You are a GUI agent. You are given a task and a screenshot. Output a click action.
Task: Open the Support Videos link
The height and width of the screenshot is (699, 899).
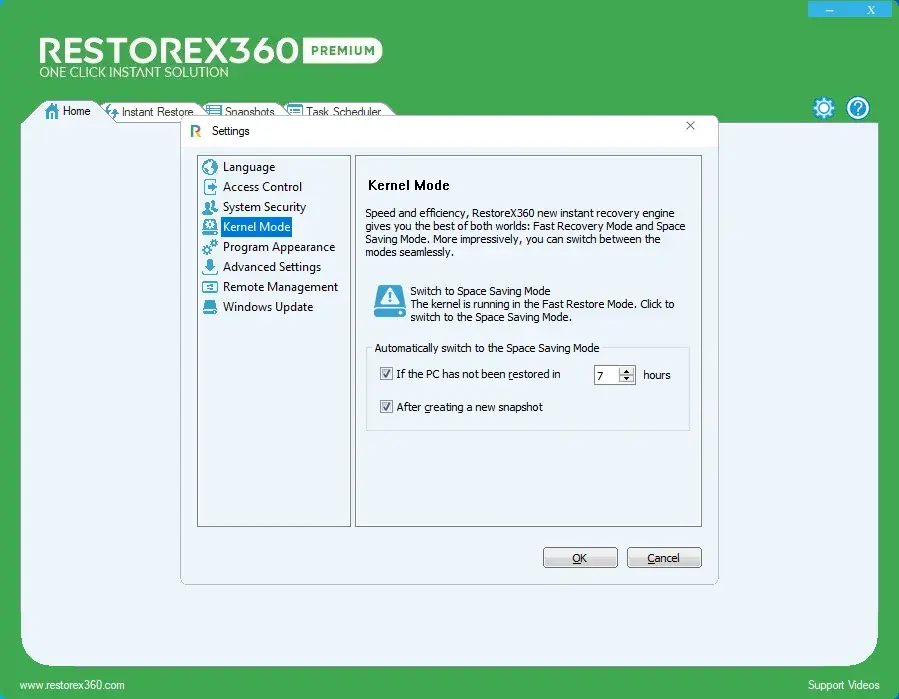point(843,685)
